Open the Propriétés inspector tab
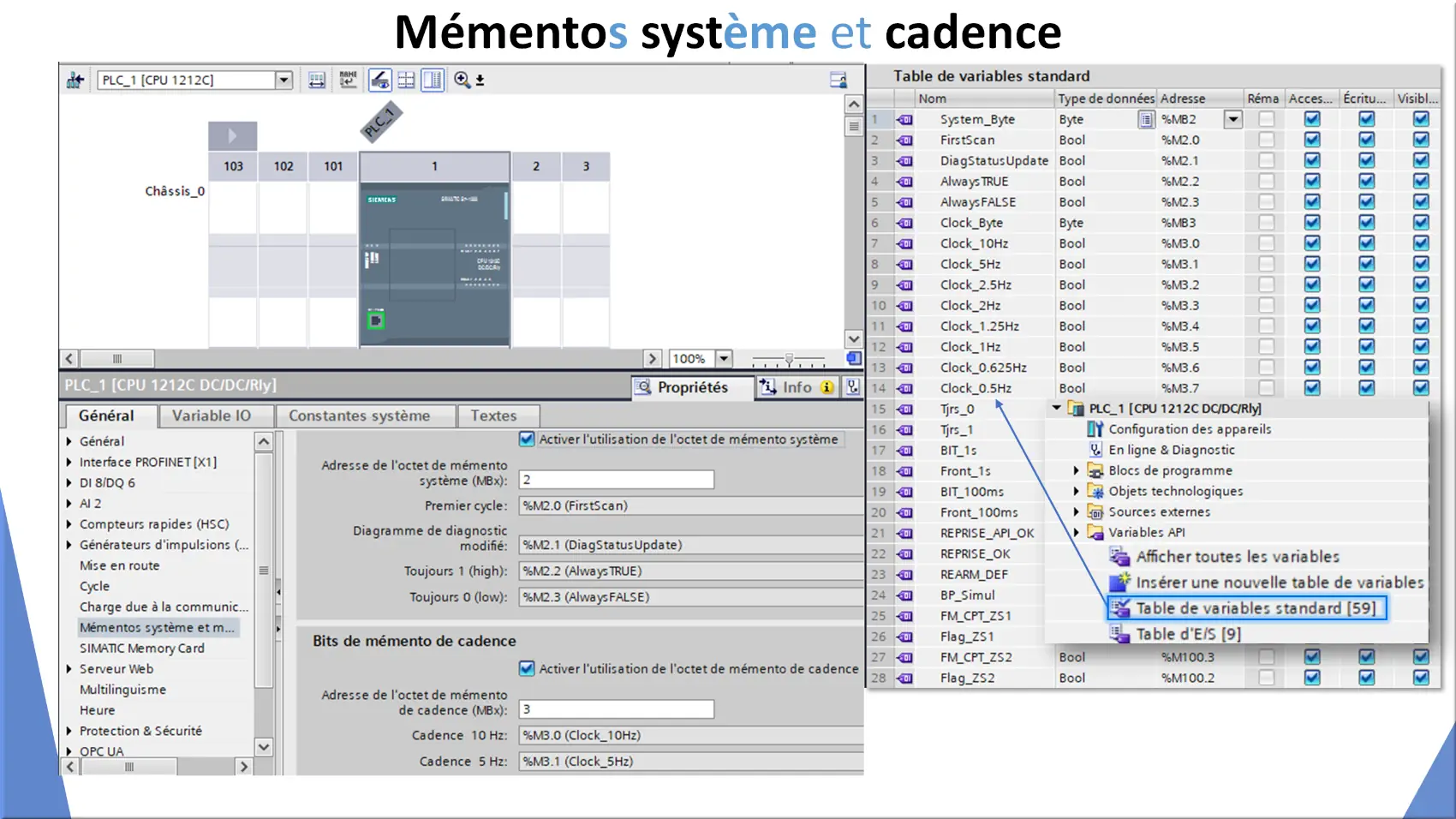 coord(692,387)
